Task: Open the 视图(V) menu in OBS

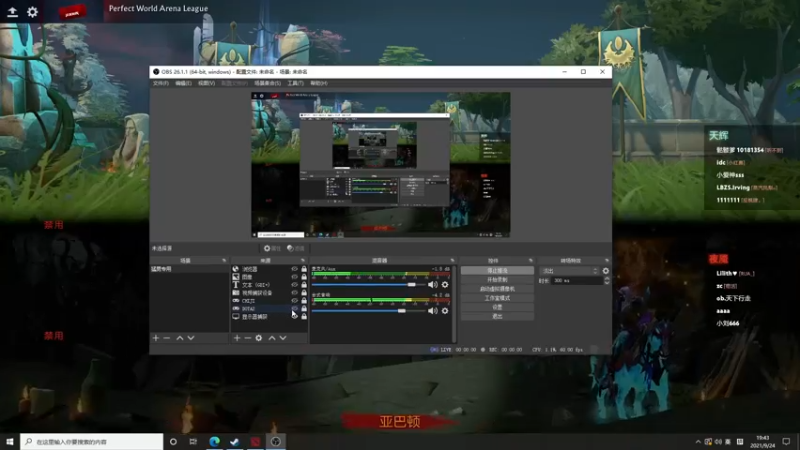Action: pyautogui.click(x=206, y=83)
